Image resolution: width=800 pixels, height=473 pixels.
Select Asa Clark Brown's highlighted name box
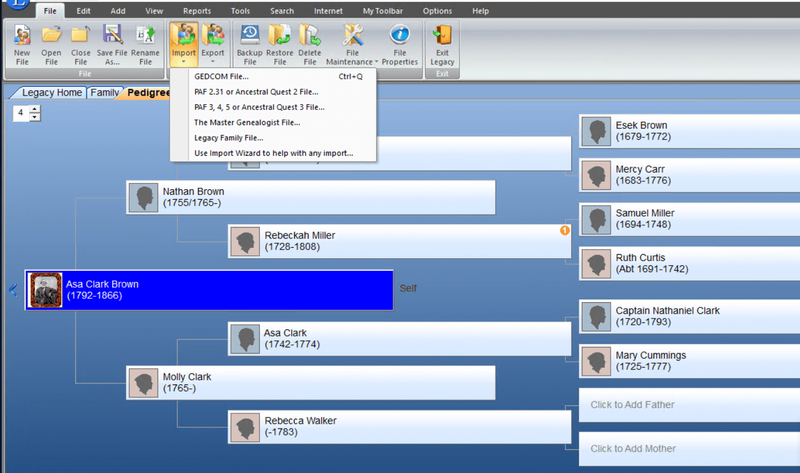pos(209,290)
